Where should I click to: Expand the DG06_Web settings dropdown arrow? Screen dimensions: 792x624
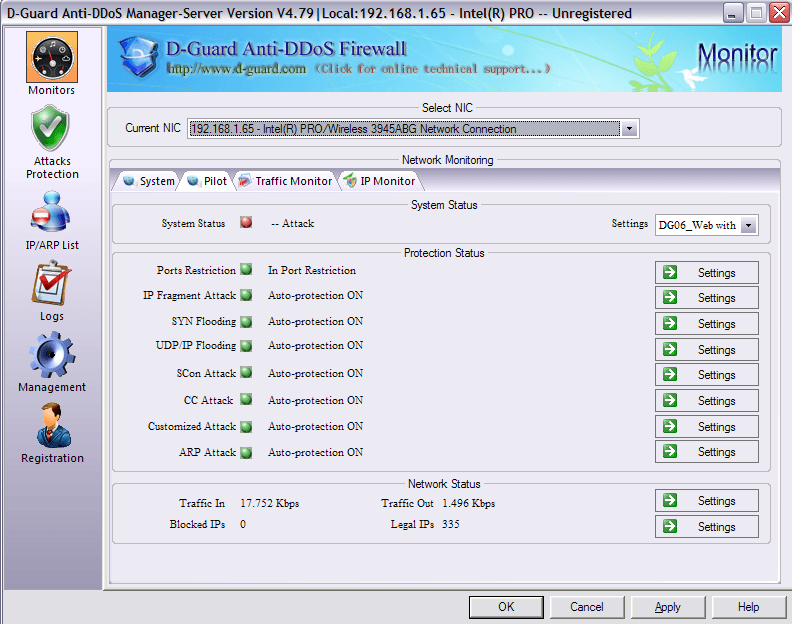tap(749, 225)
